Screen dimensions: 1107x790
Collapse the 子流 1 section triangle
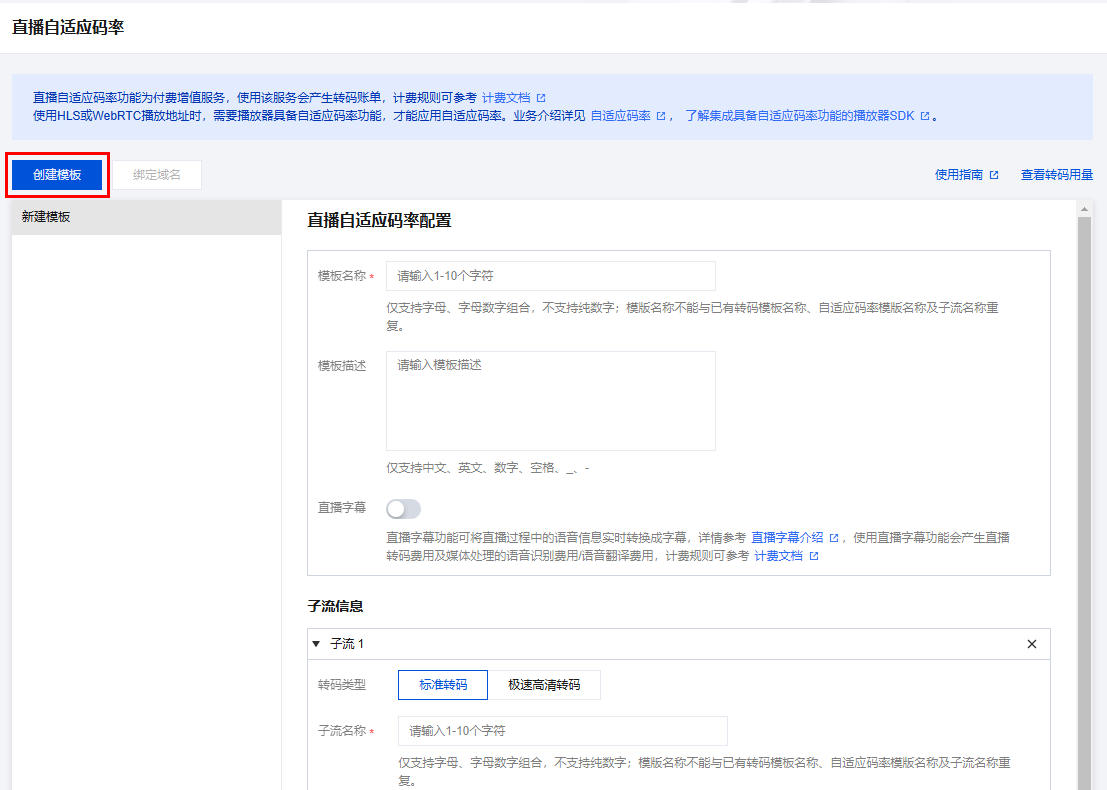pyautogui.click(x=316, y=644)
